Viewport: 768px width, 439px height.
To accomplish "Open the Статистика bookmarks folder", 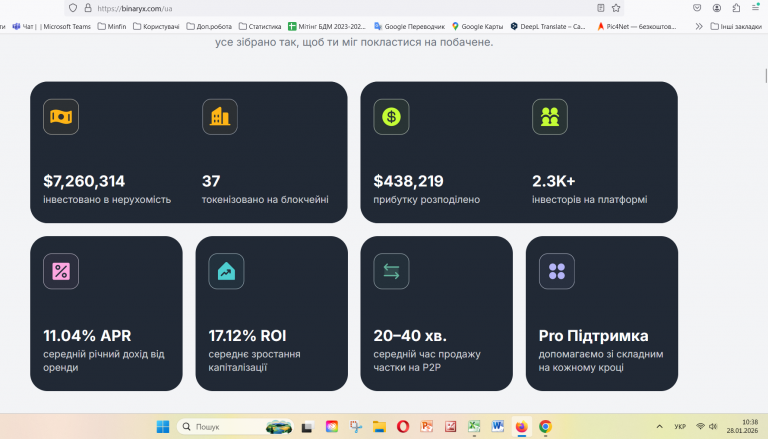I will pos(260,26).
